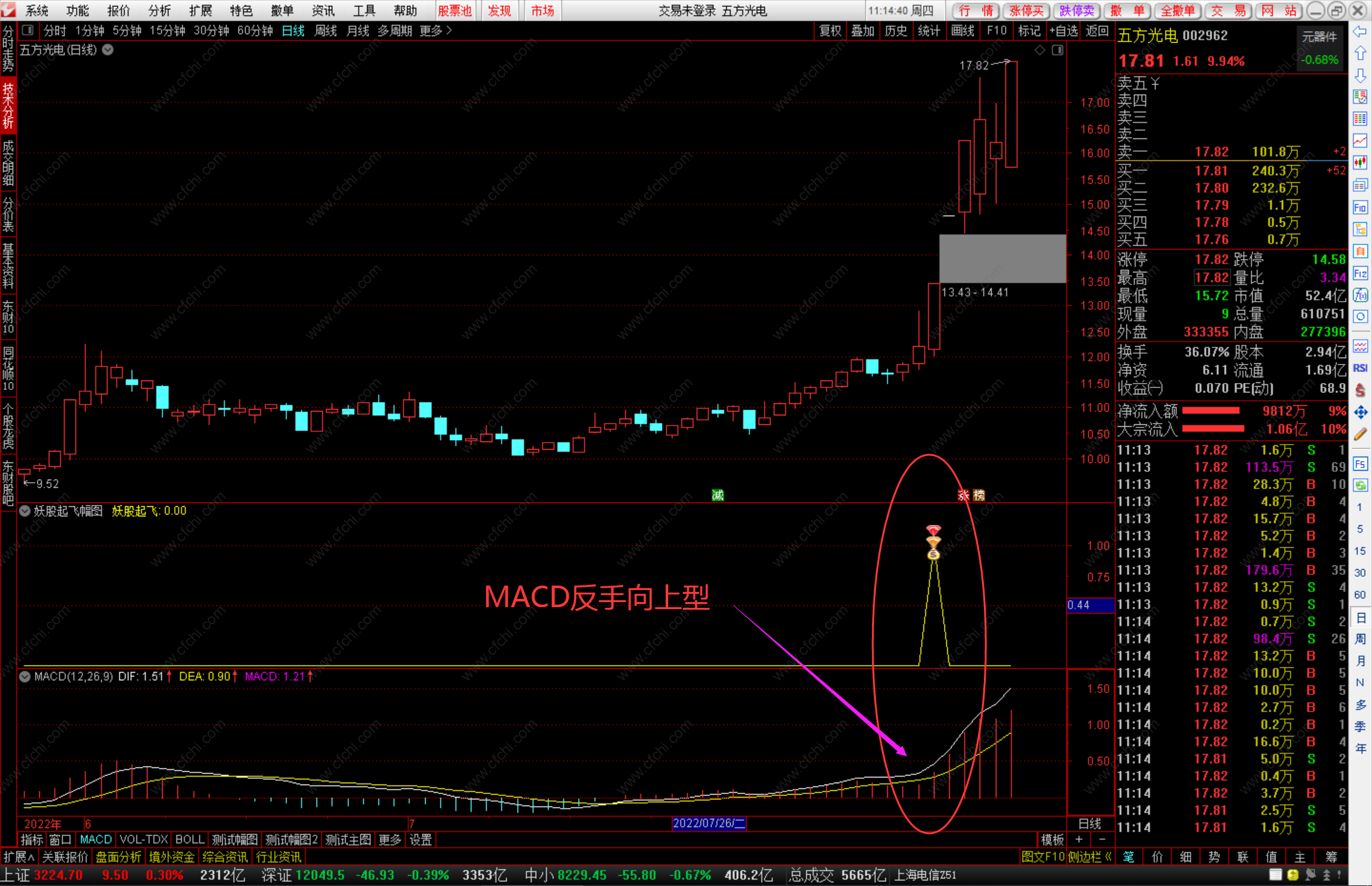Switch to the BOLL indicator tab
Image resolution: width=1372 pixels, height=886 pixels.
189,840
